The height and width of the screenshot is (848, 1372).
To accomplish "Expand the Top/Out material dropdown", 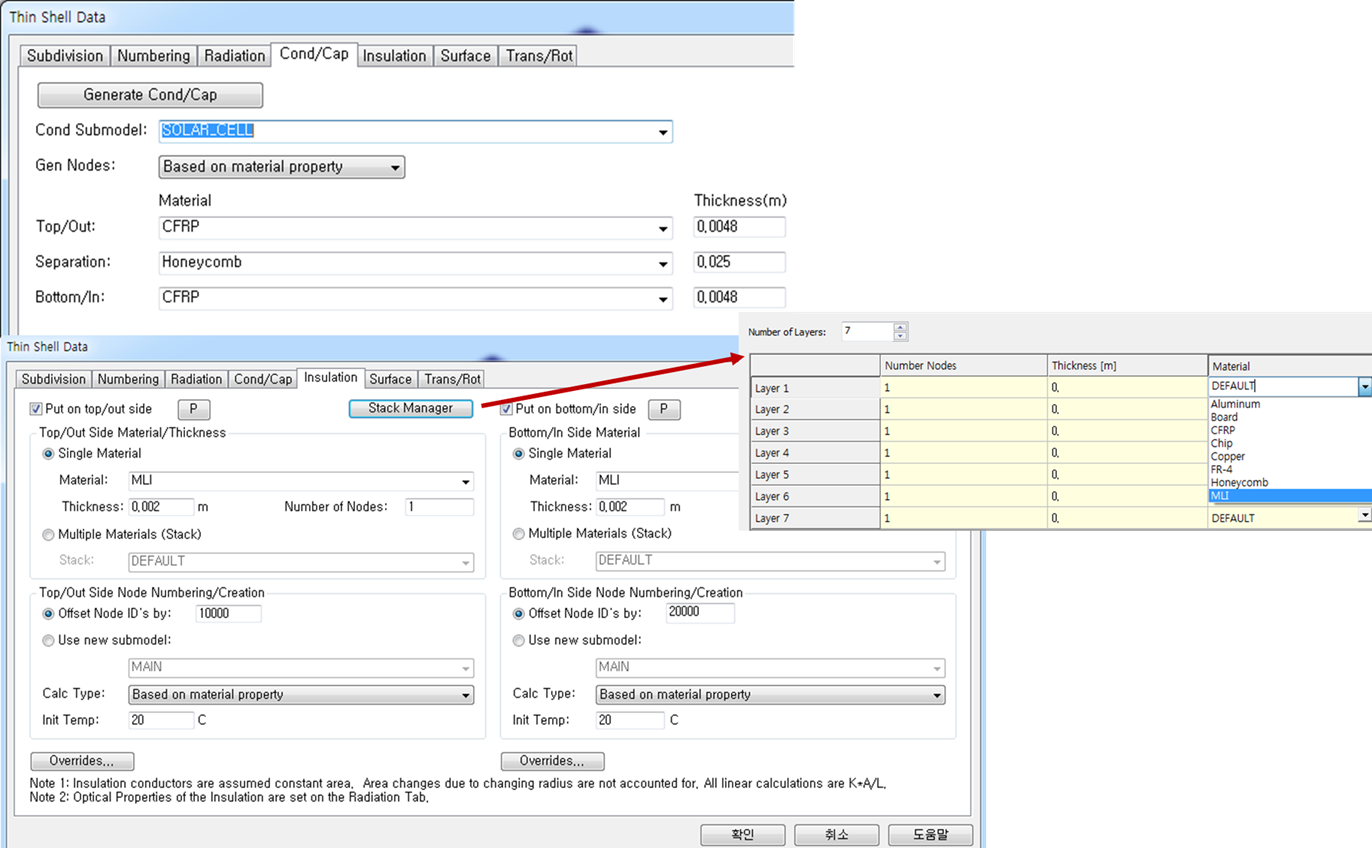I will (663, 228).
